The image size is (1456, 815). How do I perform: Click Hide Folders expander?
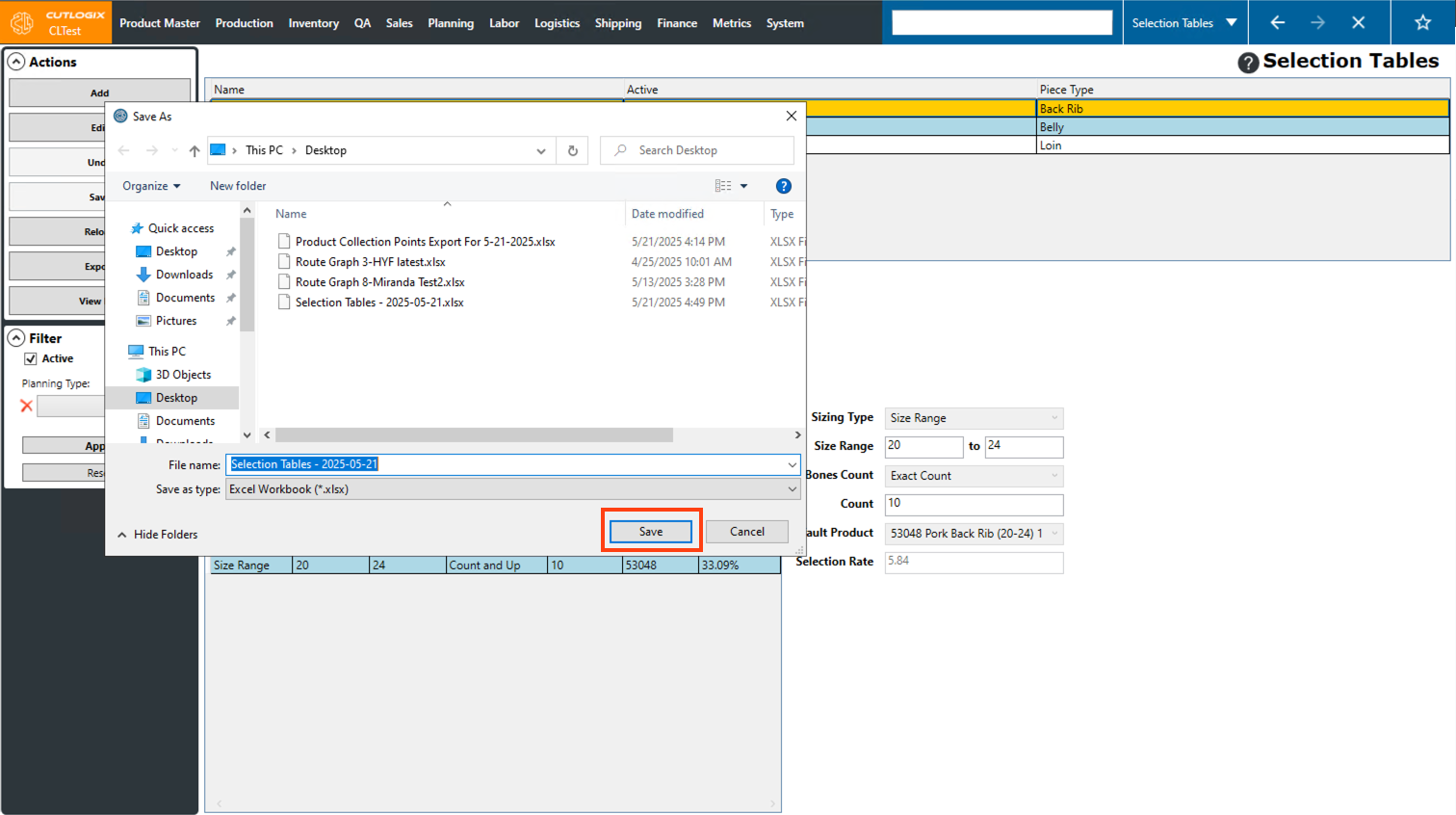click(x=157, y=535)
